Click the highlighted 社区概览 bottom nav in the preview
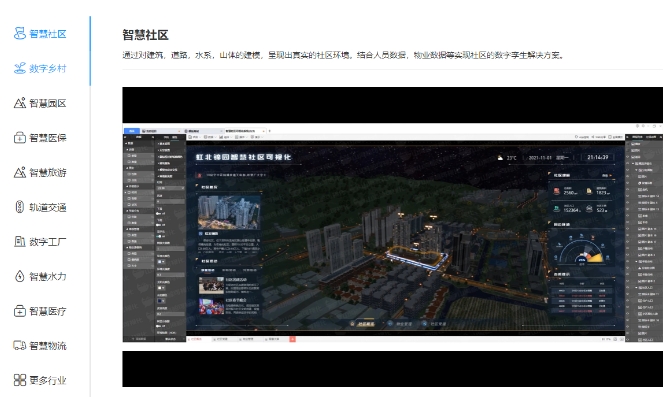This screenshot has height=397, width=664. click(362, 324)
